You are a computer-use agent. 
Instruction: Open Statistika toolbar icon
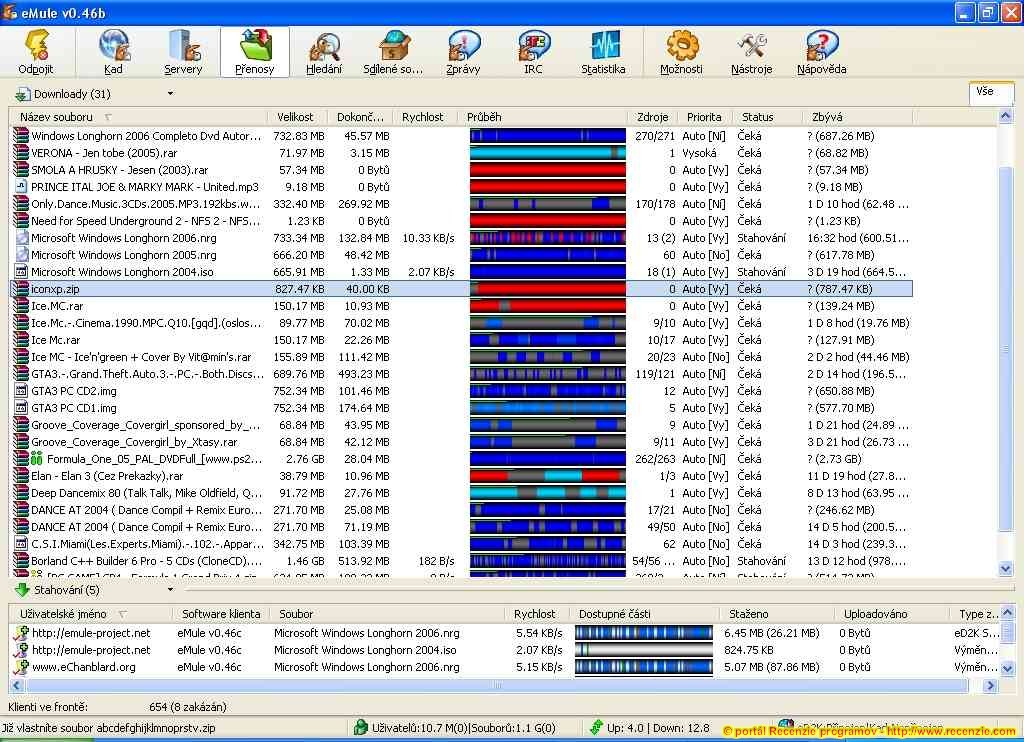(603, 52)
